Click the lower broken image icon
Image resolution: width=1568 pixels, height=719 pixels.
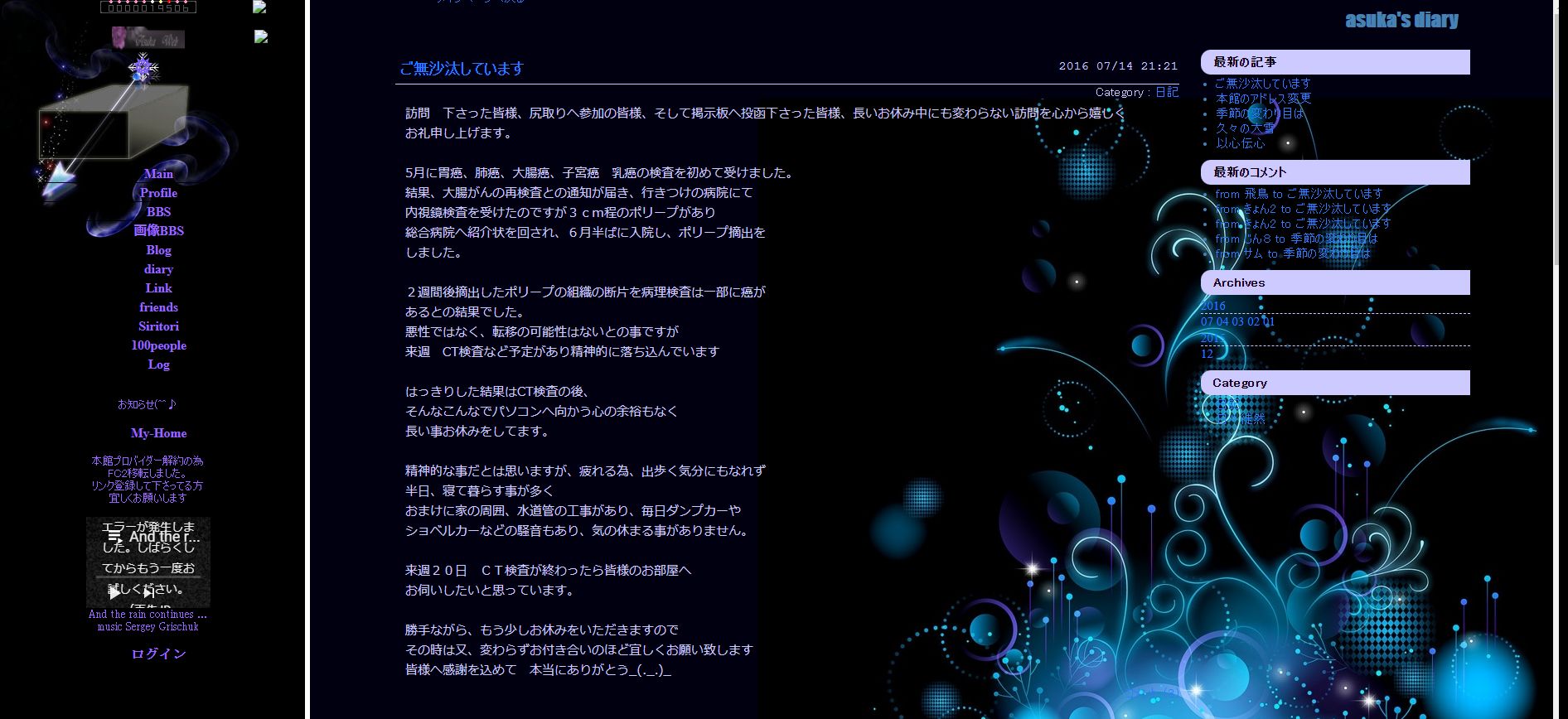[261, 36]
